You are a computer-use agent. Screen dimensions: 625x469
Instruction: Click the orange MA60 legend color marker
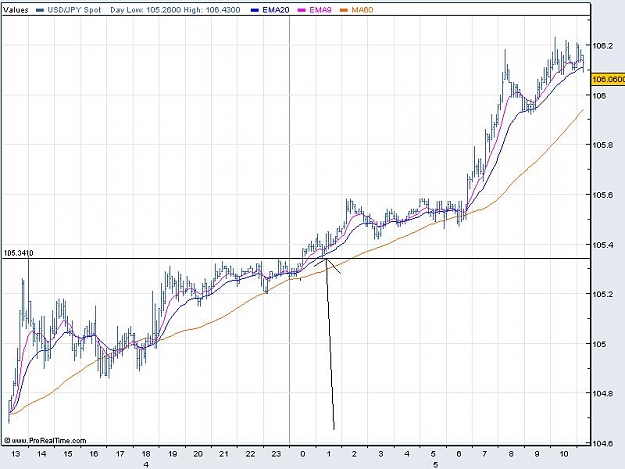coord(344,10)
